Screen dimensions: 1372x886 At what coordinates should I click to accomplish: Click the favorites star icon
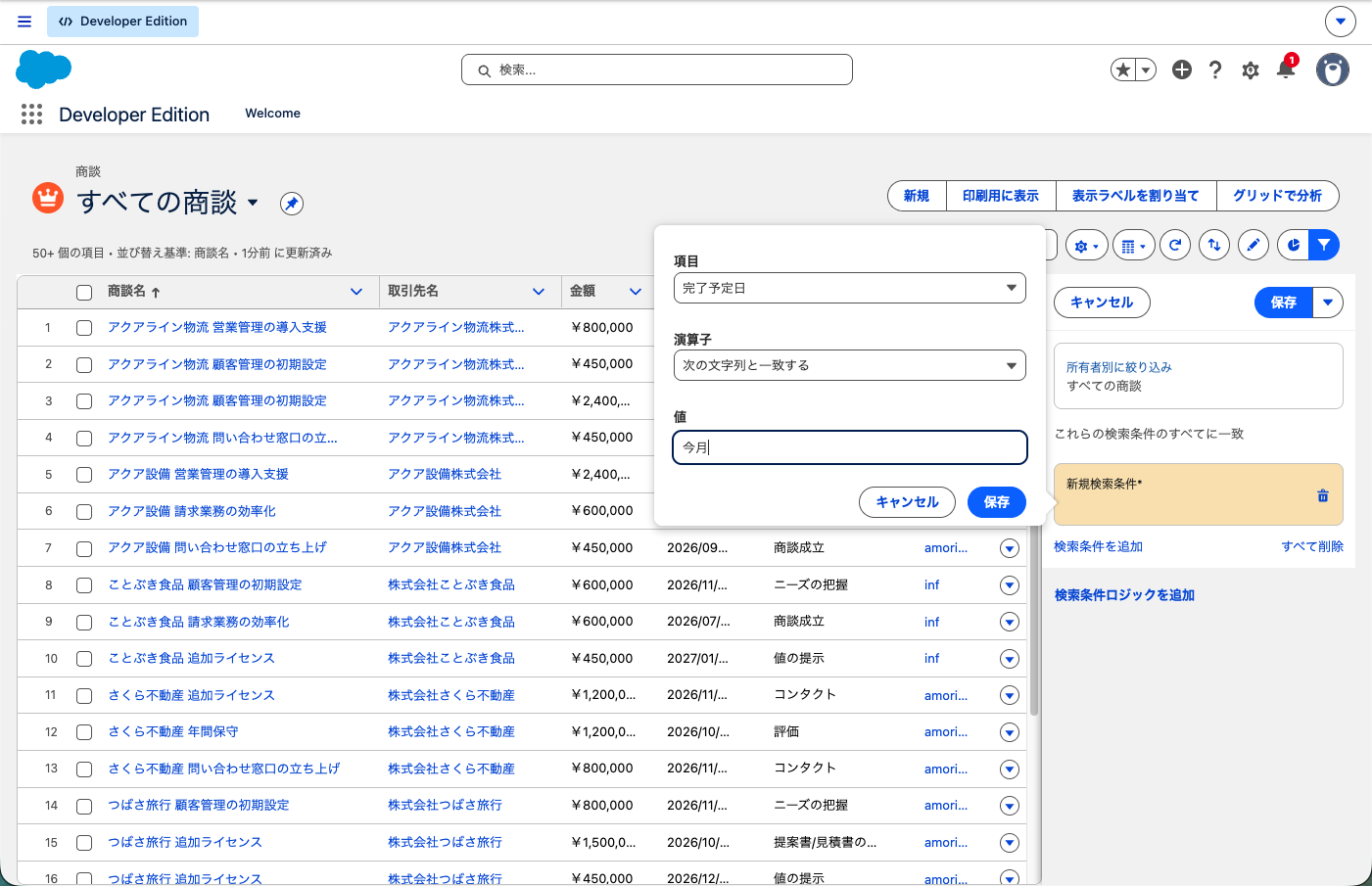(1123, 70)
